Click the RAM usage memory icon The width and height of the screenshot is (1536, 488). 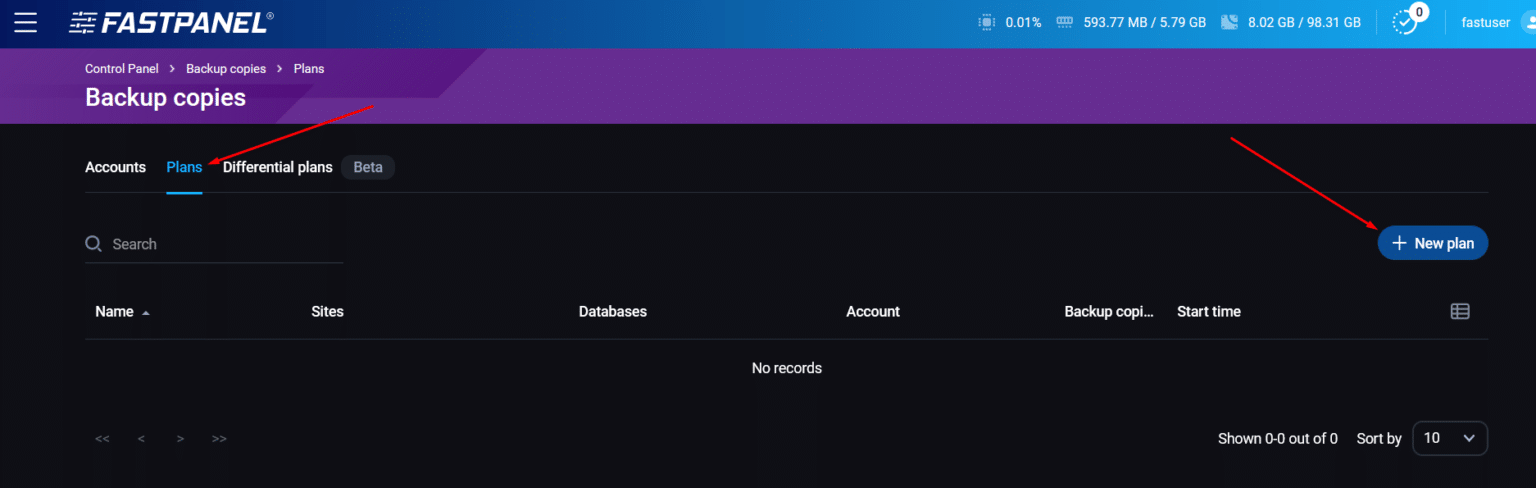[x=1064, y=22]
